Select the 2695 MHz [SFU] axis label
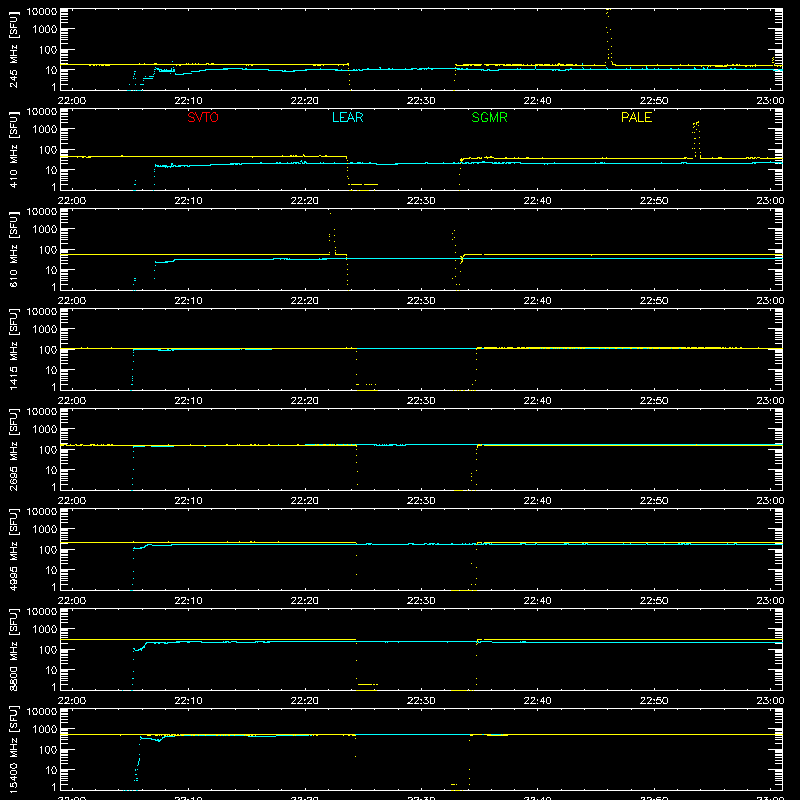This screenshot has height=800, width=800. coord(13,449)
